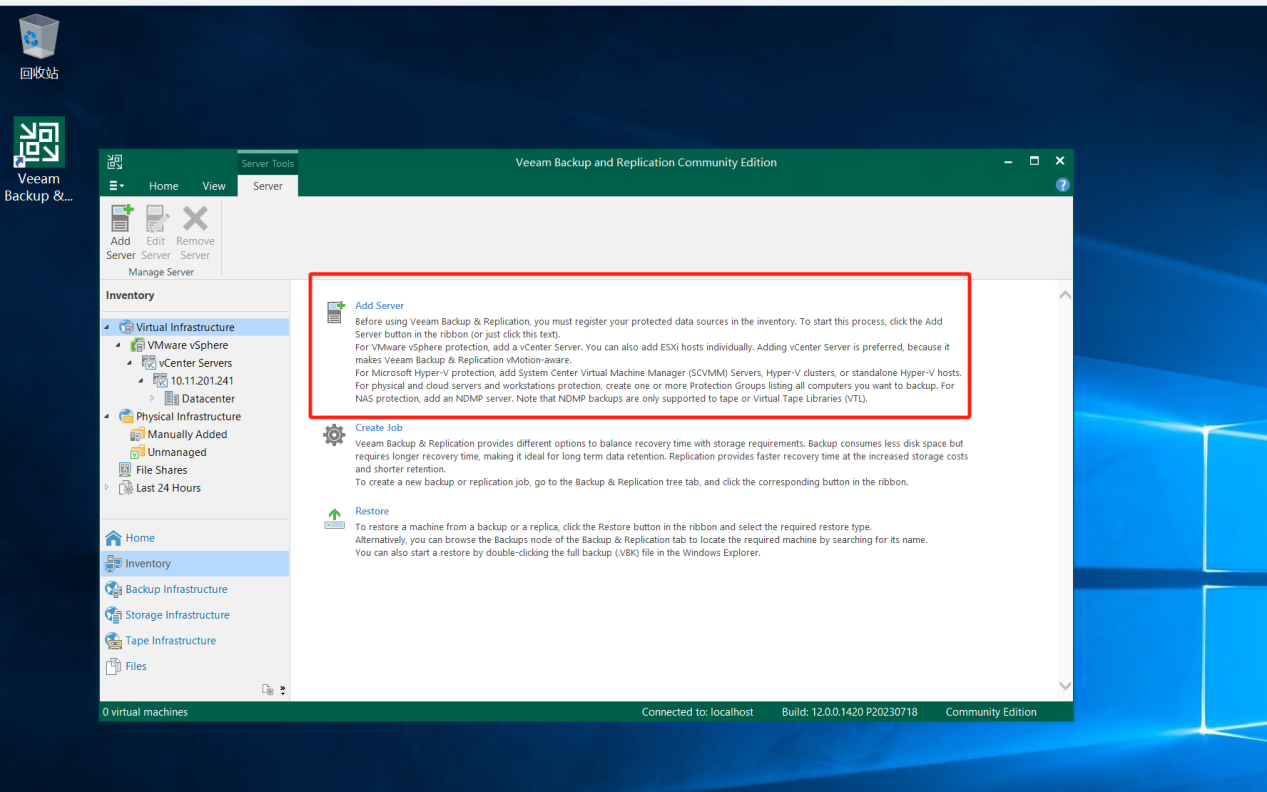Click the navigation pane options gear icon
Viewport: 1267px width, 792px height.
(267, 690)
